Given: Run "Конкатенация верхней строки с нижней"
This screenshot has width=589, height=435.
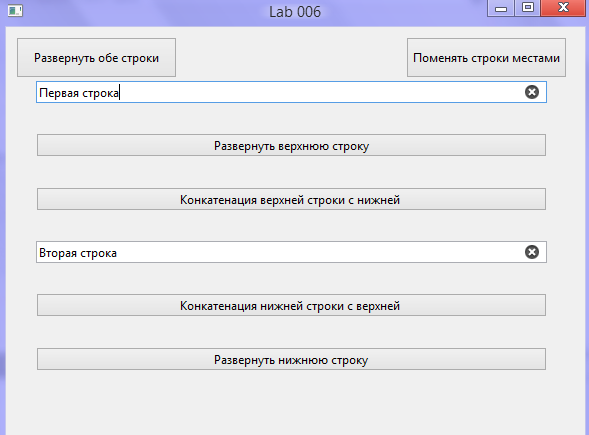Looking at the screenshot, I should pos(291,199).
